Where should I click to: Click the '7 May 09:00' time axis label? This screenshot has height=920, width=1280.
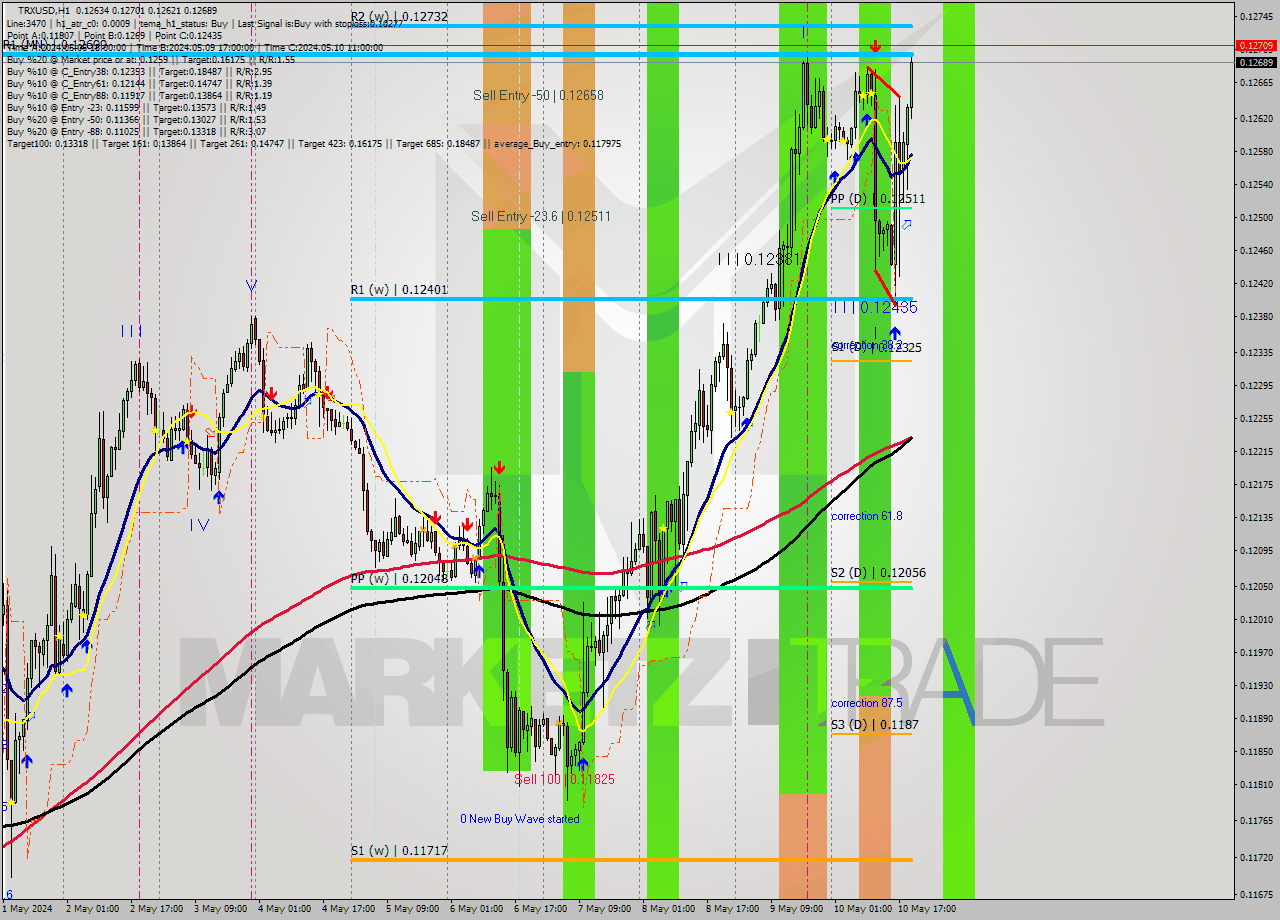(x=605, y=909)
